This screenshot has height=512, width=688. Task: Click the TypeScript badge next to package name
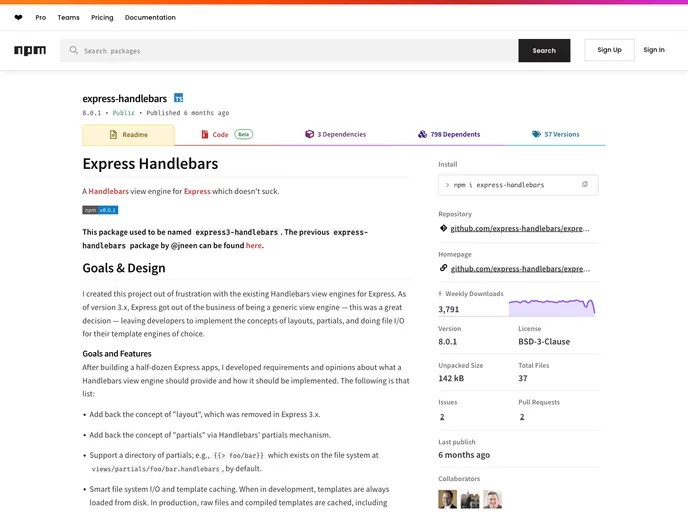click(x=179, y=98)
